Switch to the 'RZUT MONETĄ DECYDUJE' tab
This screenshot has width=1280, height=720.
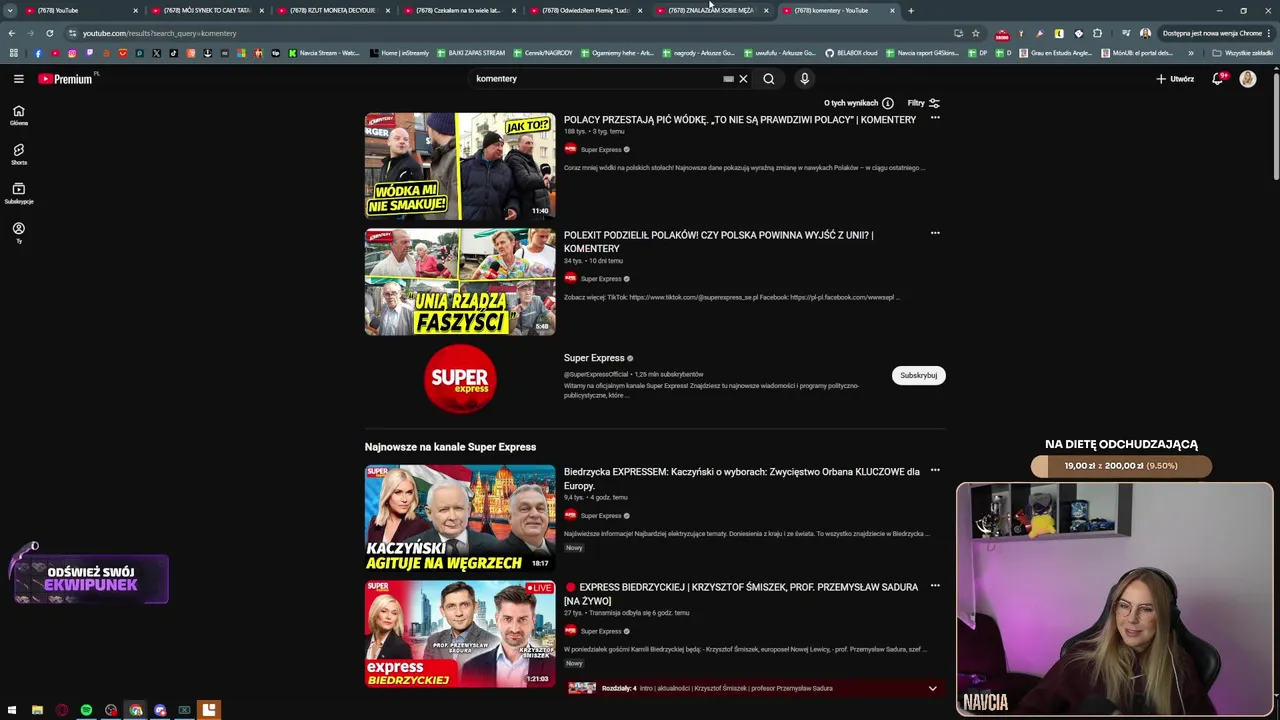pos(332,11)
